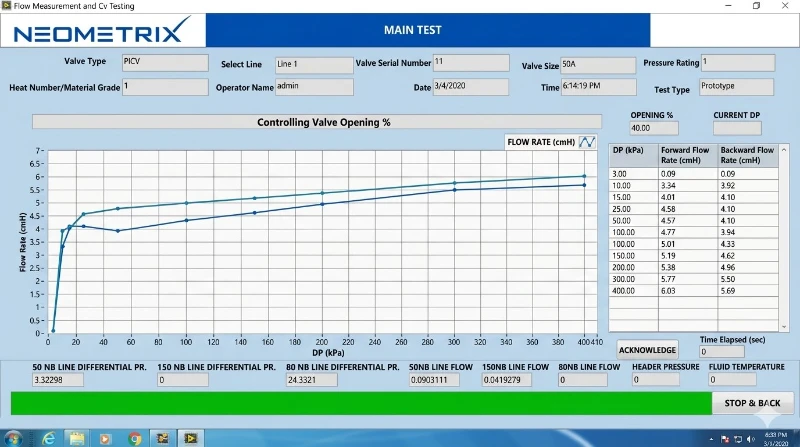Click the Forward Flow Rate column header
The width and height of the screenshot is (800, 447).
pos(688,156)
